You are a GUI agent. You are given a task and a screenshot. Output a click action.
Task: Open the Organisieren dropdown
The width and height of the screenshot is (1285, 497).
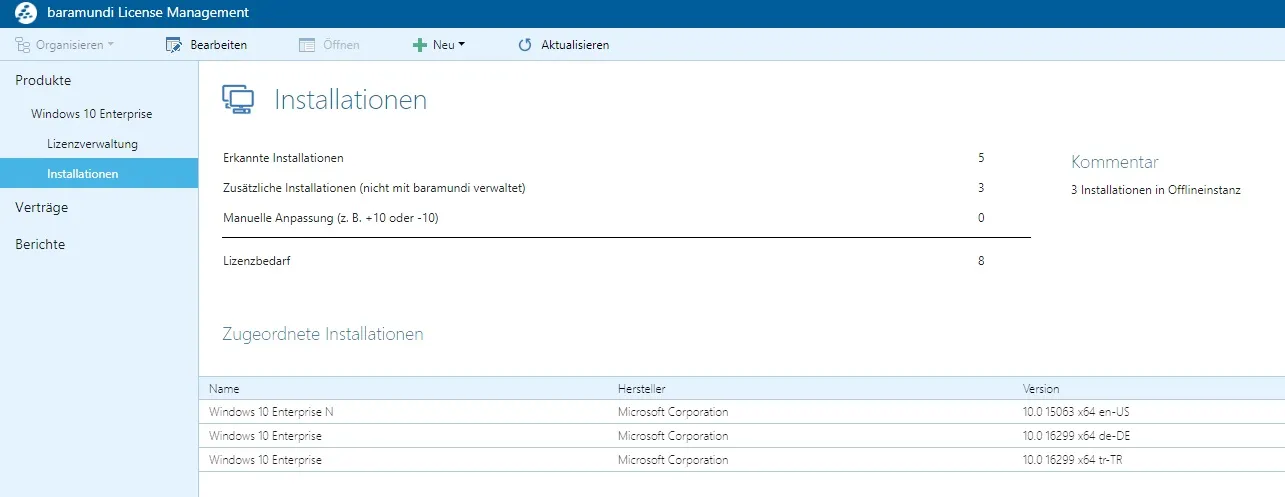click(65, 45)
